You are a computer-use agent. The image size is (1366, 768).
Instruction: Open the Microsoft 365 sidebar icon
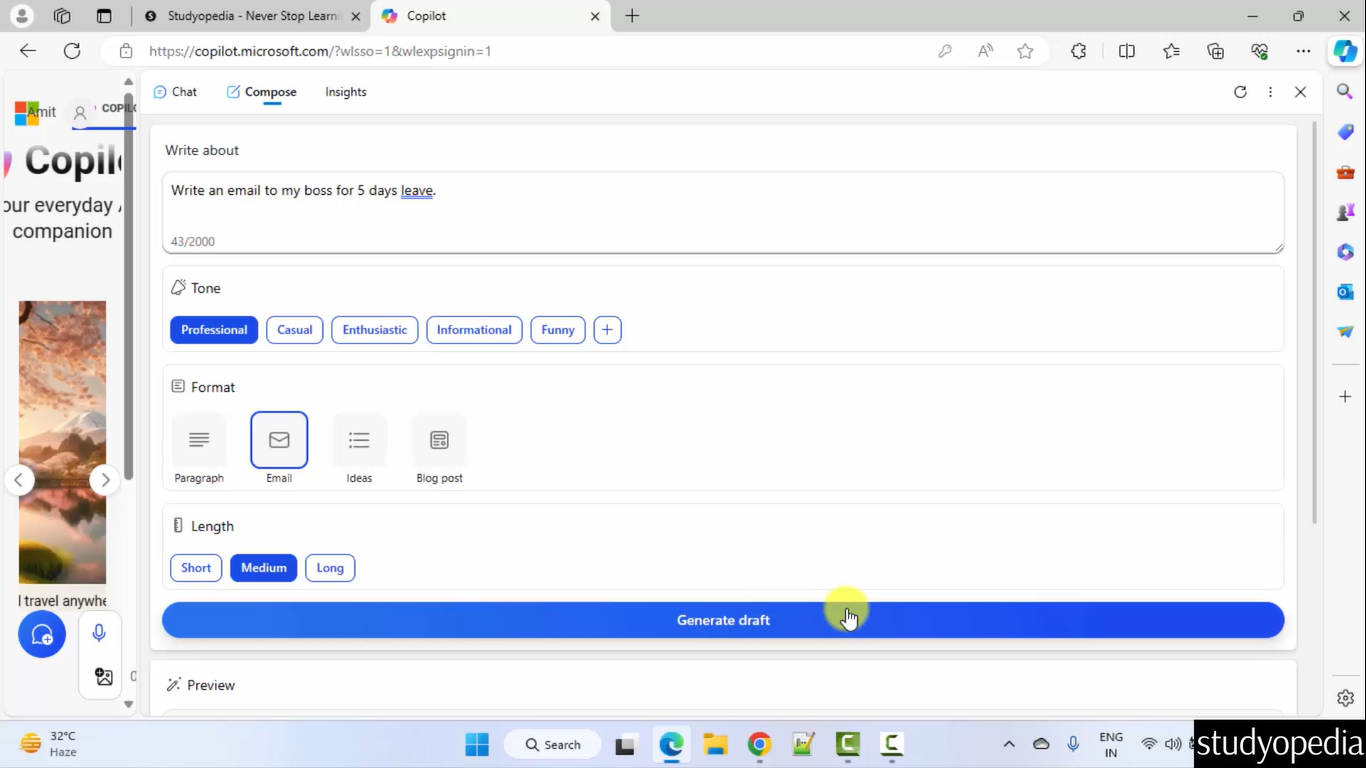pos(1345,252)
